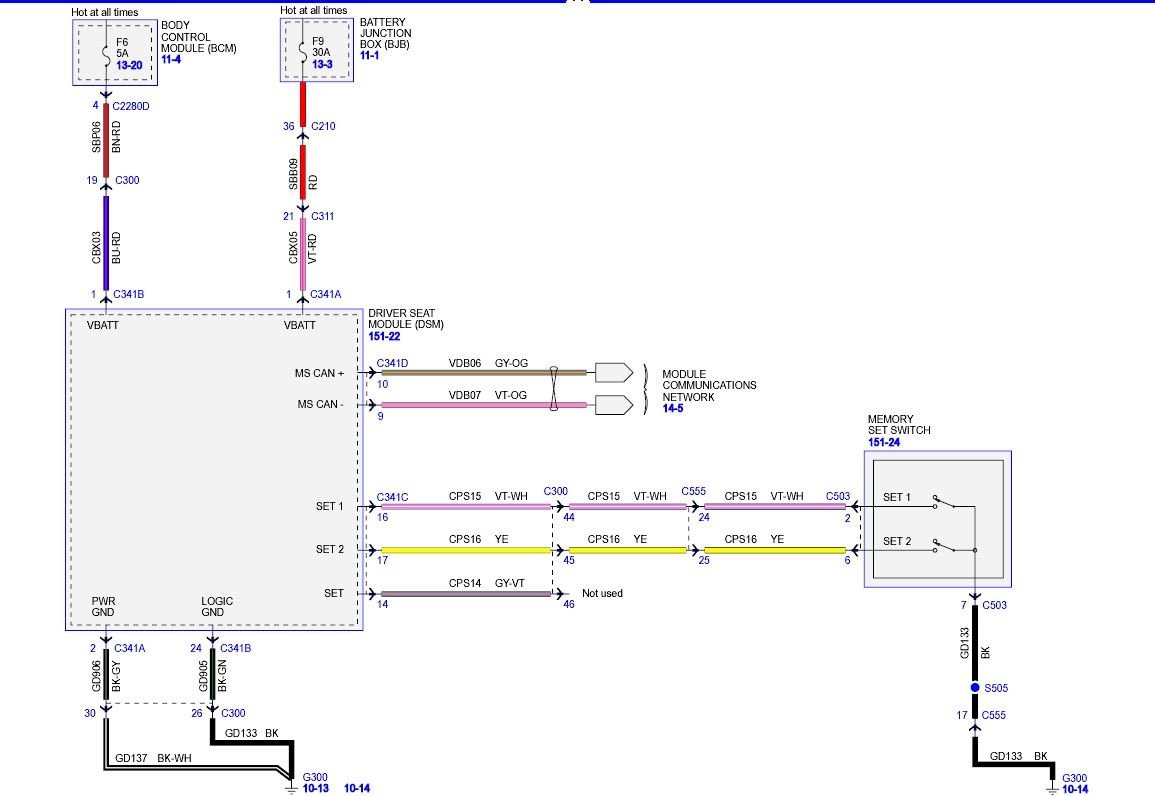Open page reference 13-3 under the F9 fuse
This screenshot has height=796, width=1155.
click(x=324, y=64)
